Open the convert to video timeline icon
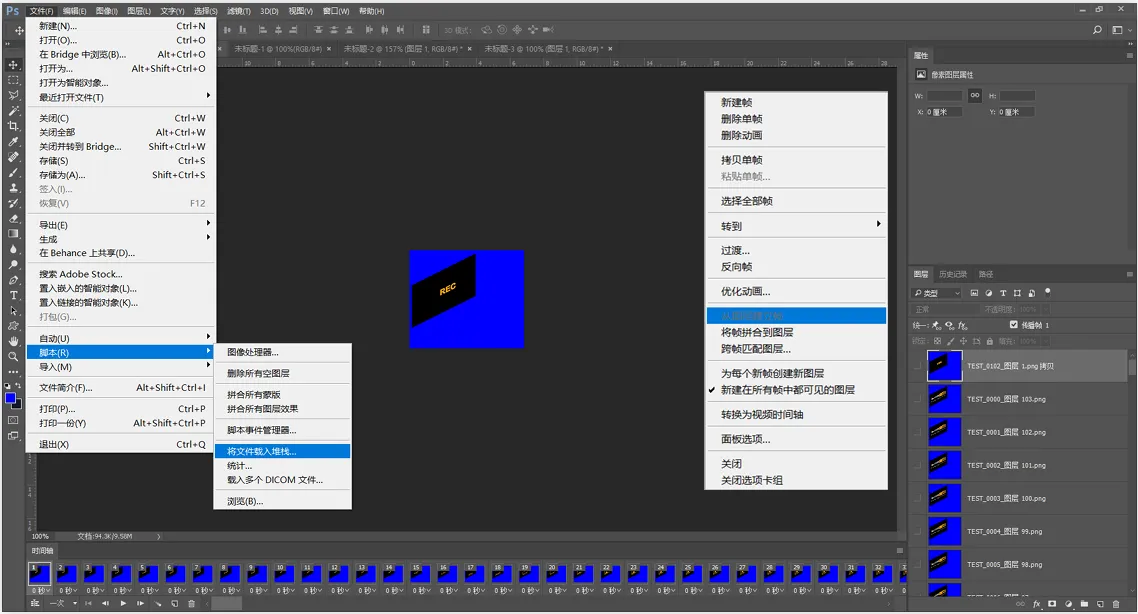Image resolution: width=1138 pixels, height=614 pixels. coord(35,603)
